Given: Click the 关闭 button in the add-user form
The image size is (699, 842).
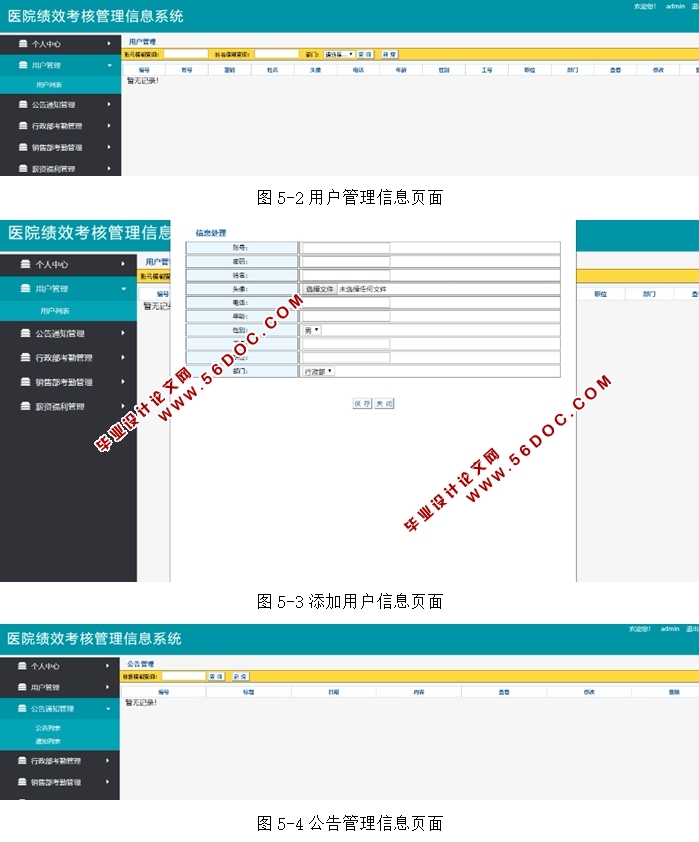Looking at the screenshot, I should [x=384, y=404].
